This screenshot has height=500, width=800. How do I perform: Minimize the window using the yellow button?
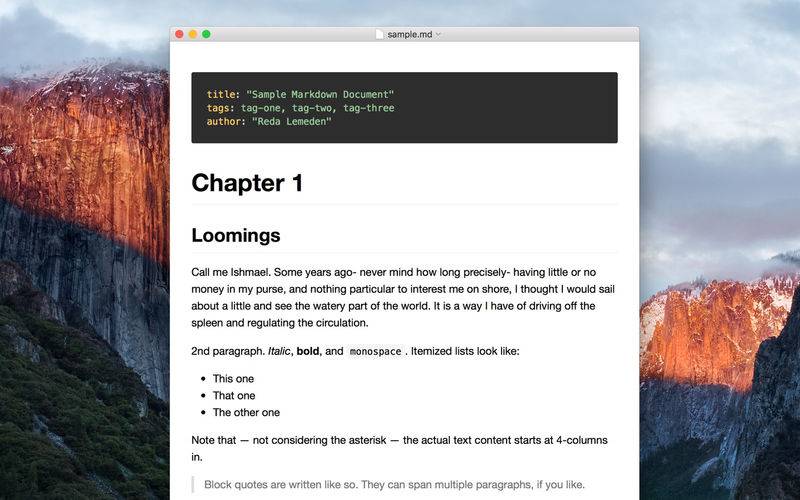(193, 34)
